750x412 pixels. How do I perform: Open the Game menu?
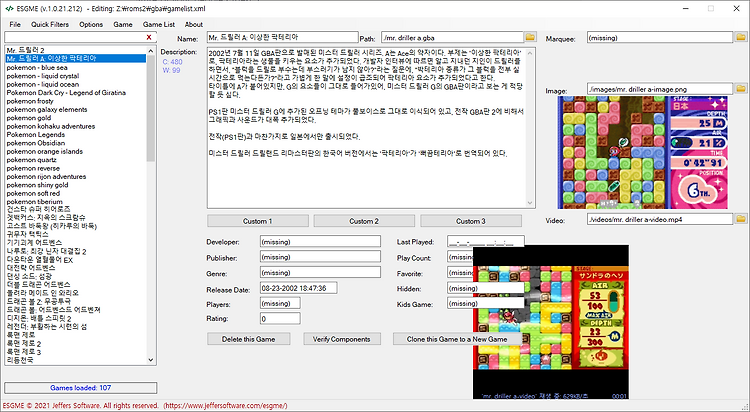click(123, 24)
